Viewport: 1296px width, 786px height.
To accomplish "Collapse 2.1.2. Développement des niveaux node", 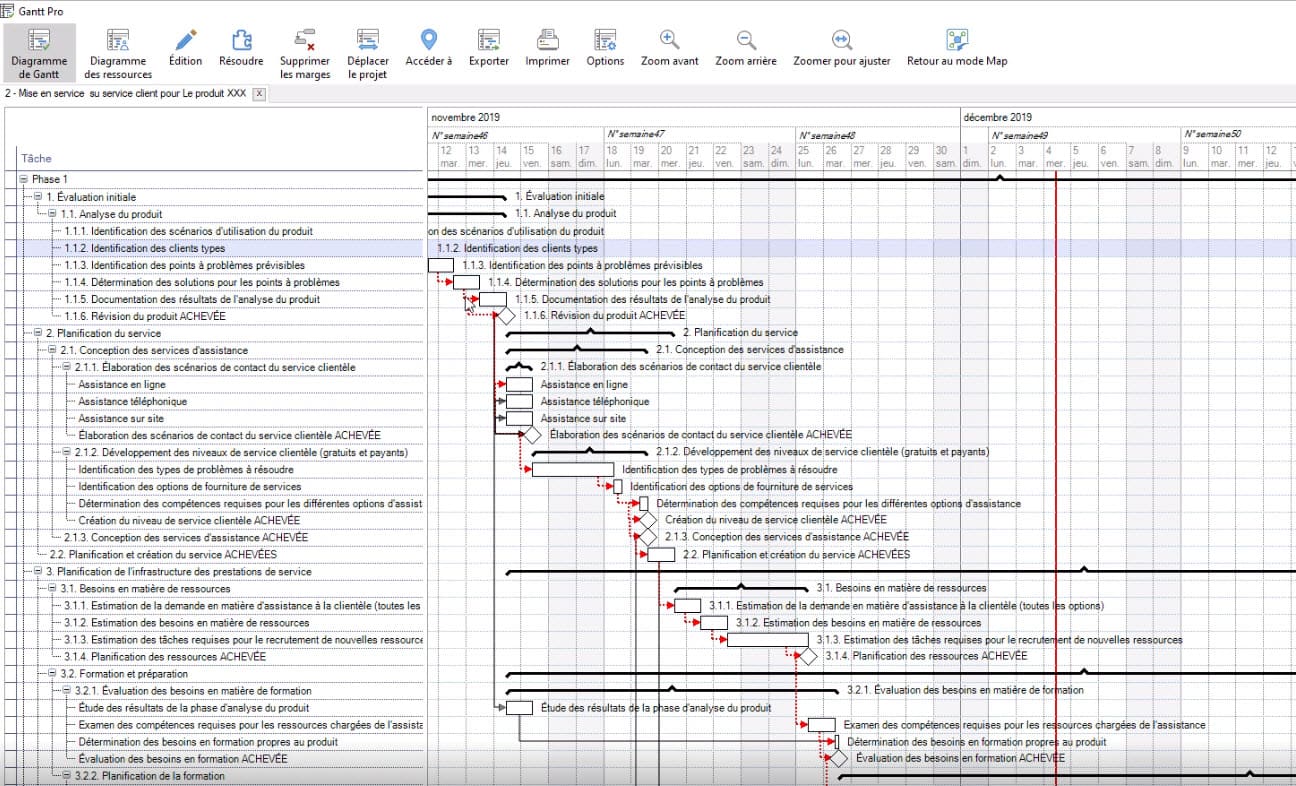I will (67, 452).
